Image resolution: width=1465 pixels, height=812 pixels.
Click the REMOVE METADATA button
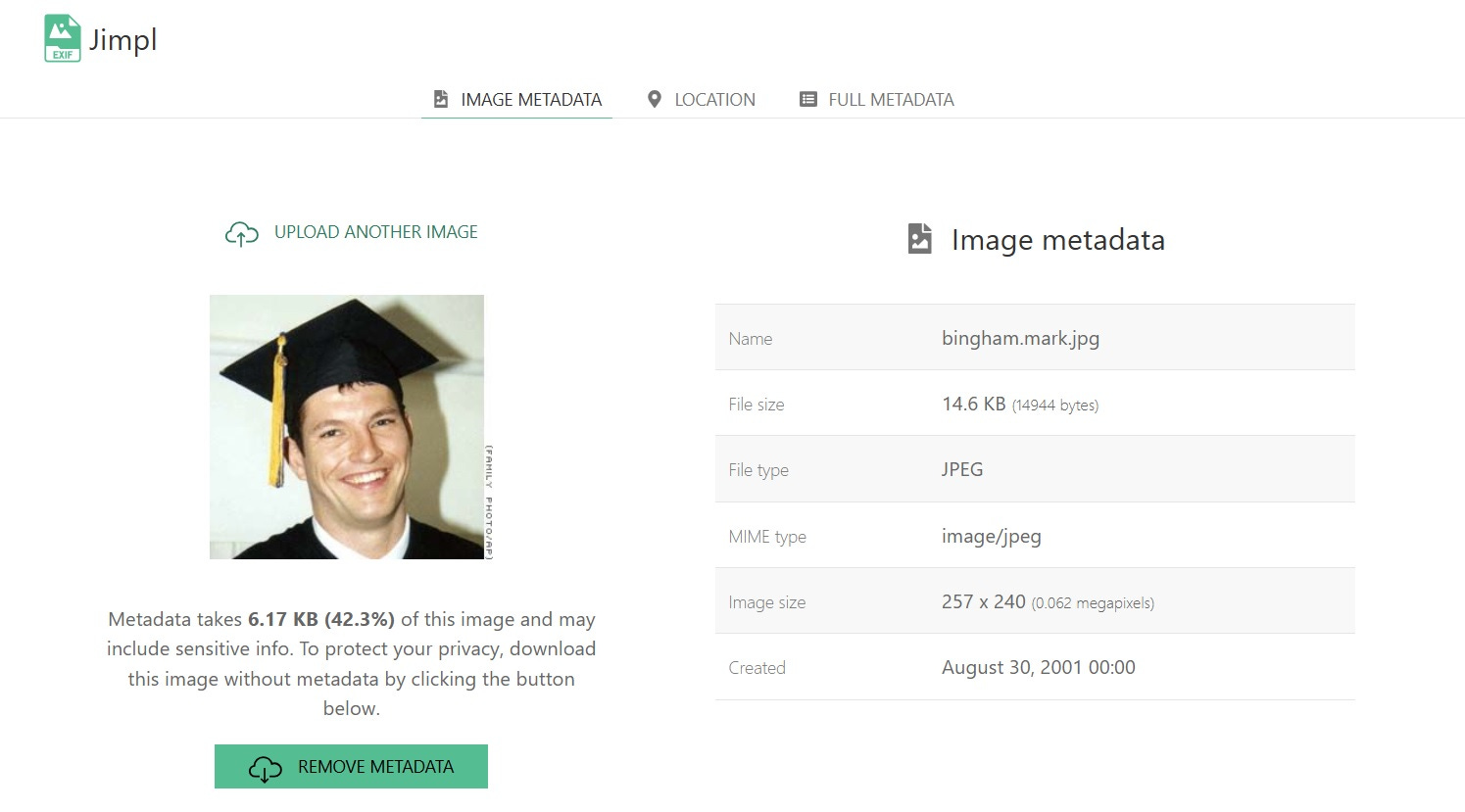(x=351, y=766)
